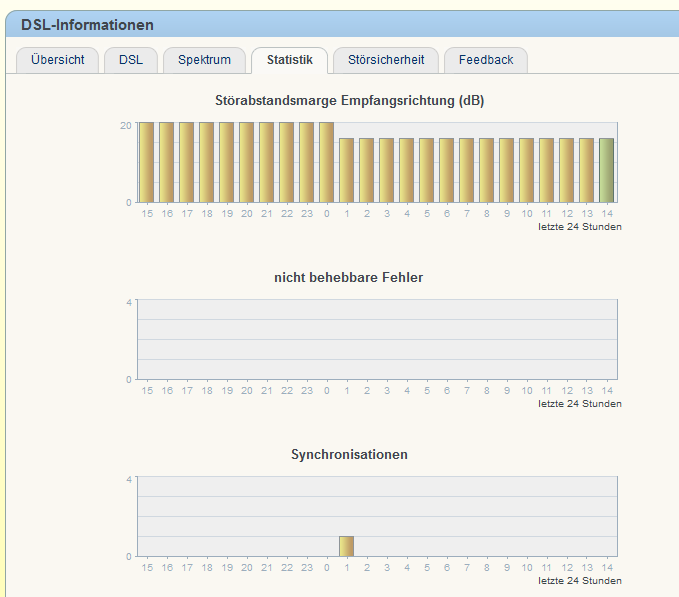
Task: Click the empty 'nicht behebbare Fehler' chart area
Action: (376, 339)
